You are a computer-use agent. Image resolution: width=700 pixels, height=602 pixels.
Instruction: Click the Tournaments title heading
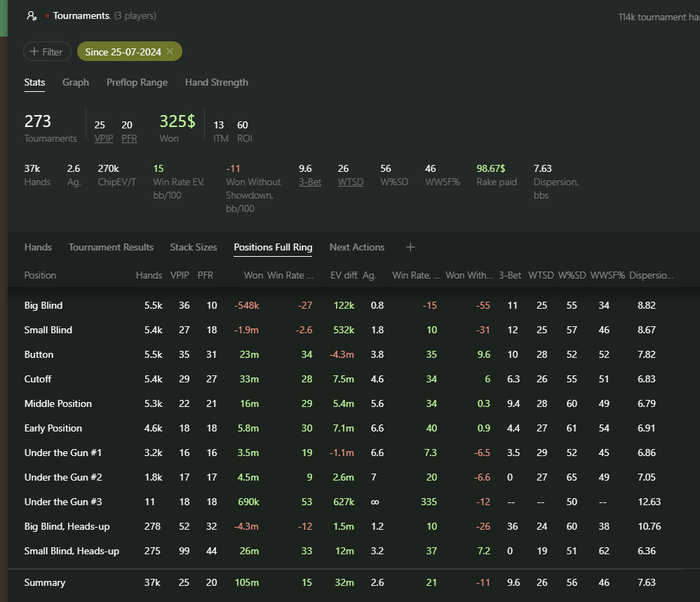point(81,16)
